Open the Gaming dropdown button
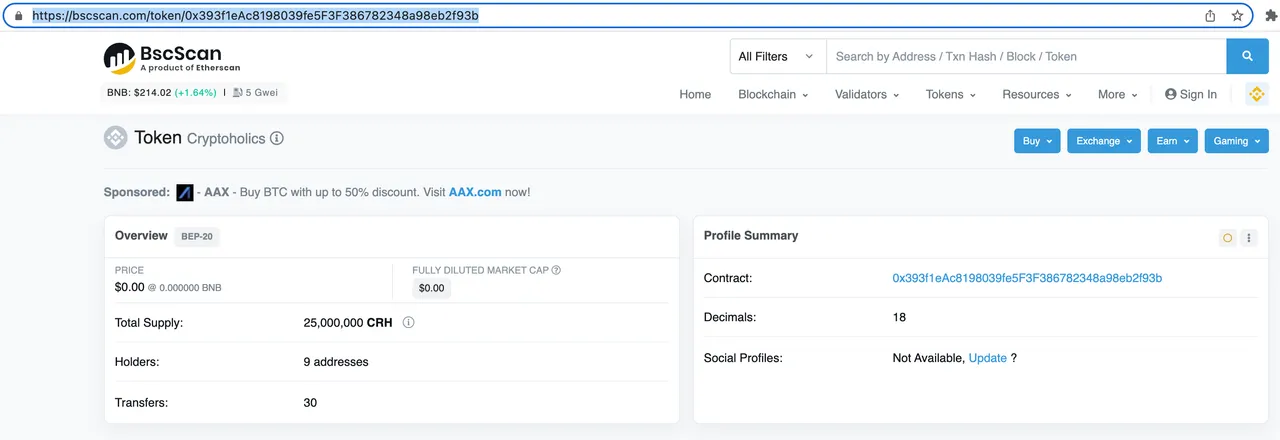1280x440 pixels. [1236, 141]
